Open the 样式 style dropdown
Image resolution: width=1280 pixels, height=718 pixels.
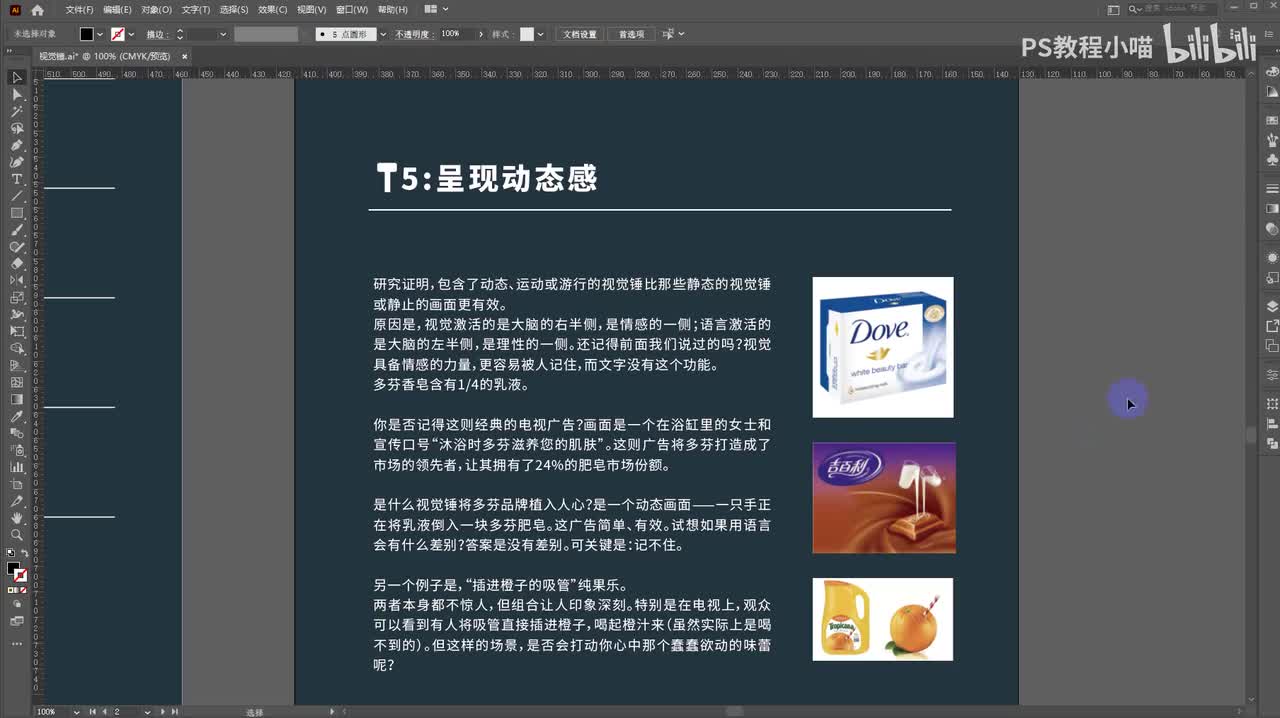[541, 34]
